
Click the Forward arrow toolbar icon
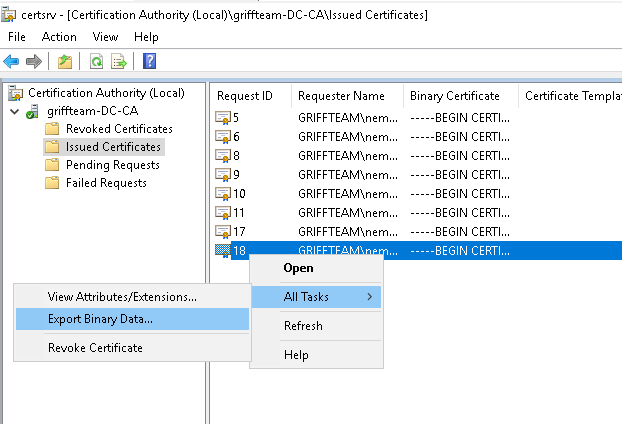pos(33,61)
